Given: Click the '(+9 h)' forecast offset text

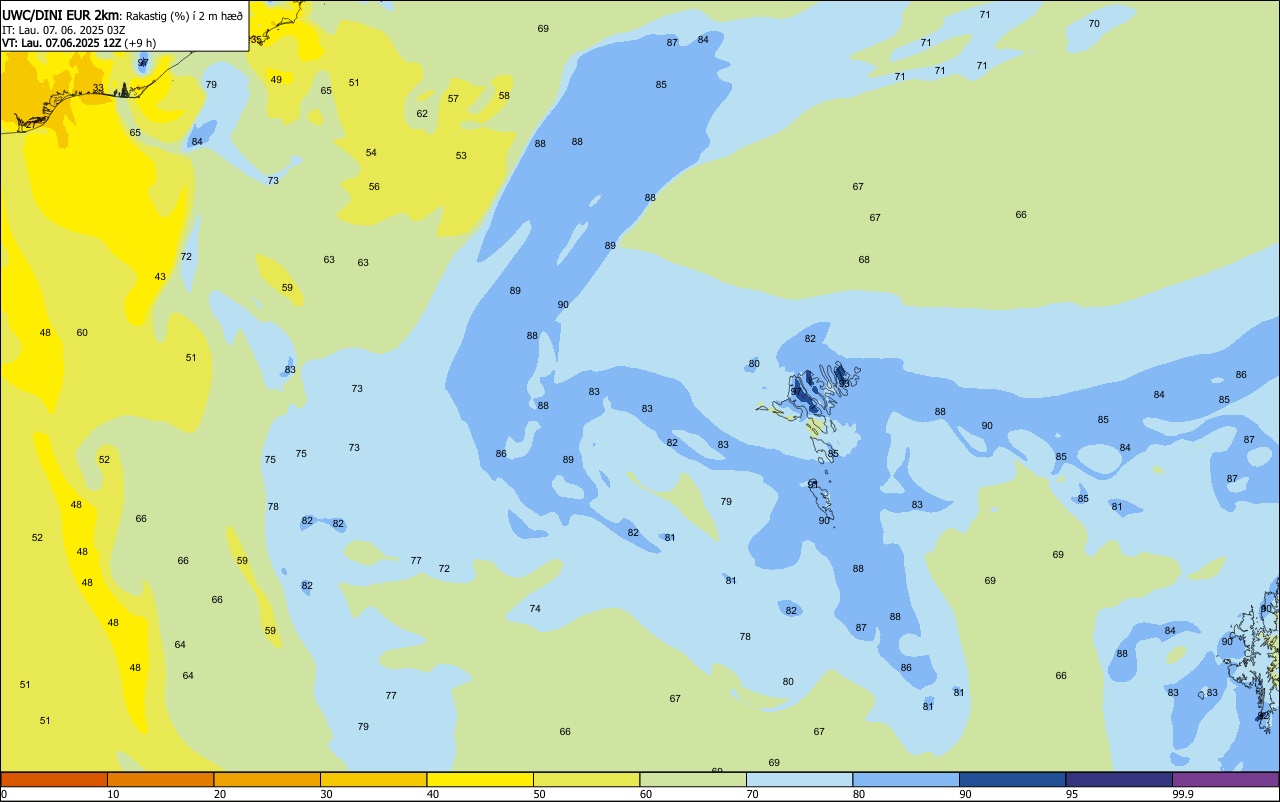Looking at the screenshot, I should 140,43.
